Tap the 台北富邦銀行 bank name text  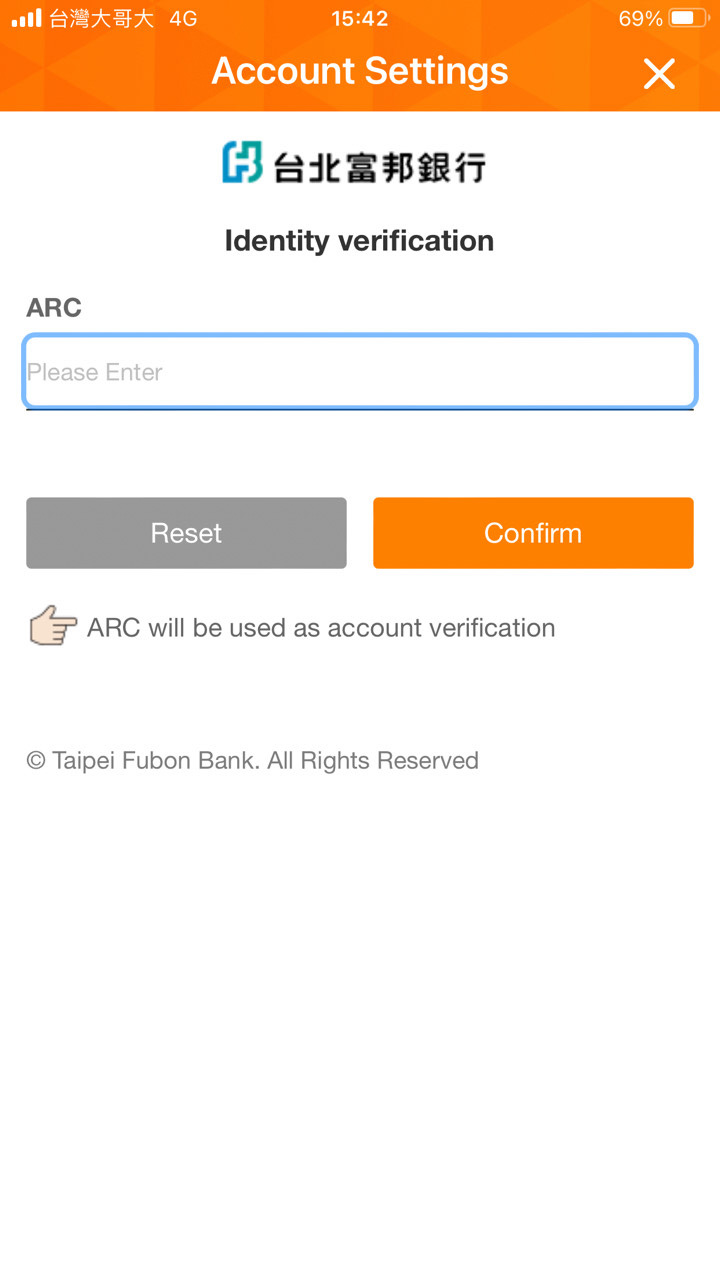[x=379, y=165]
